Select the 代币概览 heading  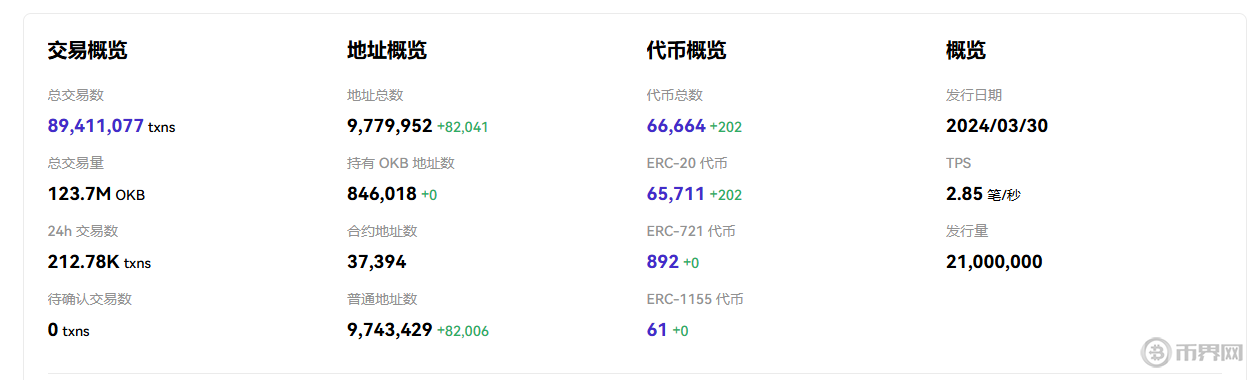tap(687, 51)
